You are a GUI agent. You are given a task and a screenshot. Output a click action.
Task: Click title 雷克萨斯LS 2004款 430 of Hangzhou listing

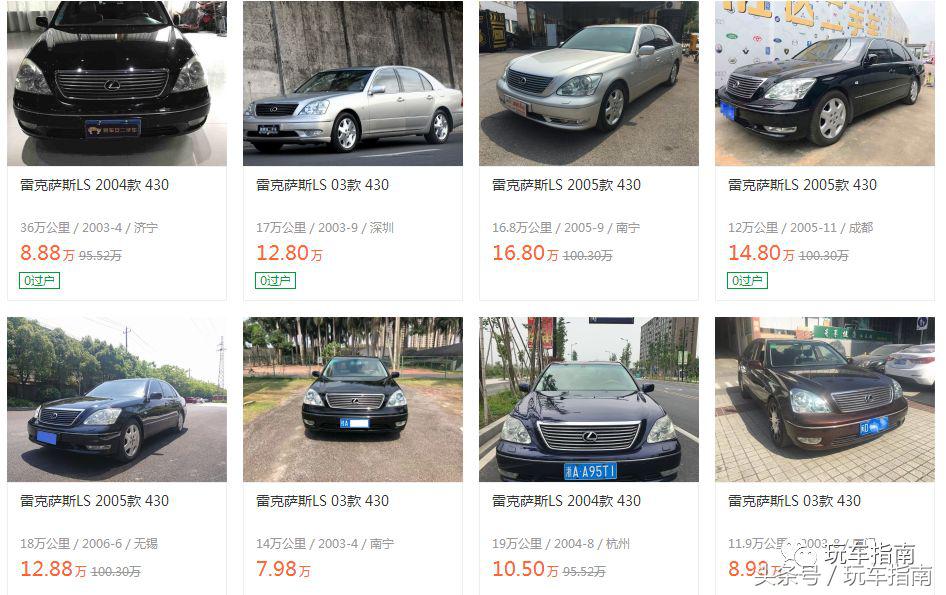point(567,501)
